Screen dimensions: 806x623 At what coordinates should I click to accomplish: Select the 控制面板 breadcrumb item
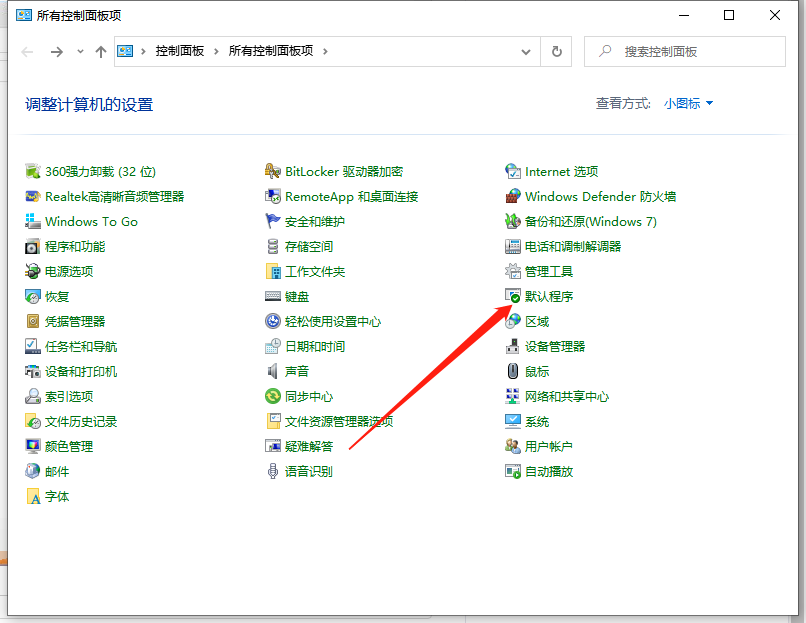pos(180,51)
